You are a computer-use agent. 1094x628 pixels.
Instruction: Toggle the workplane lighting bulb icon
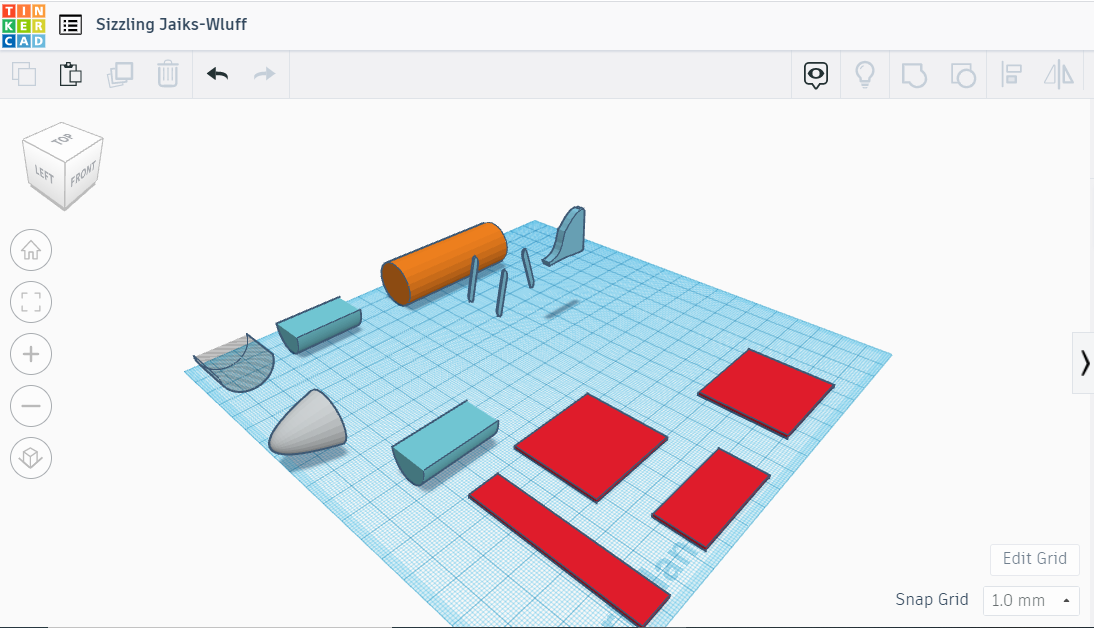(x=865, y=74)
